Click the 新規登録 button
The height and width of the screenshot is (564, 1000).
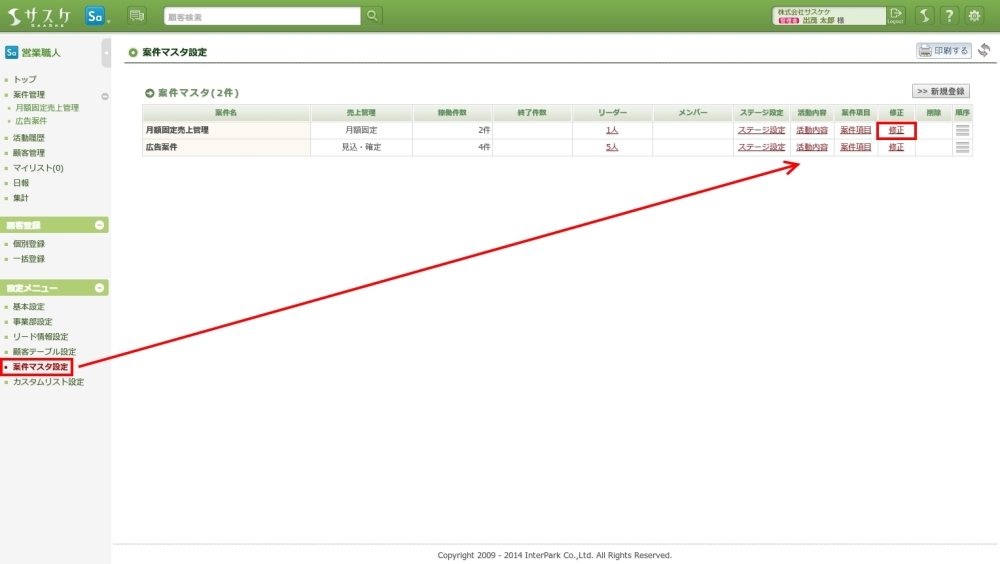[941, 91]
